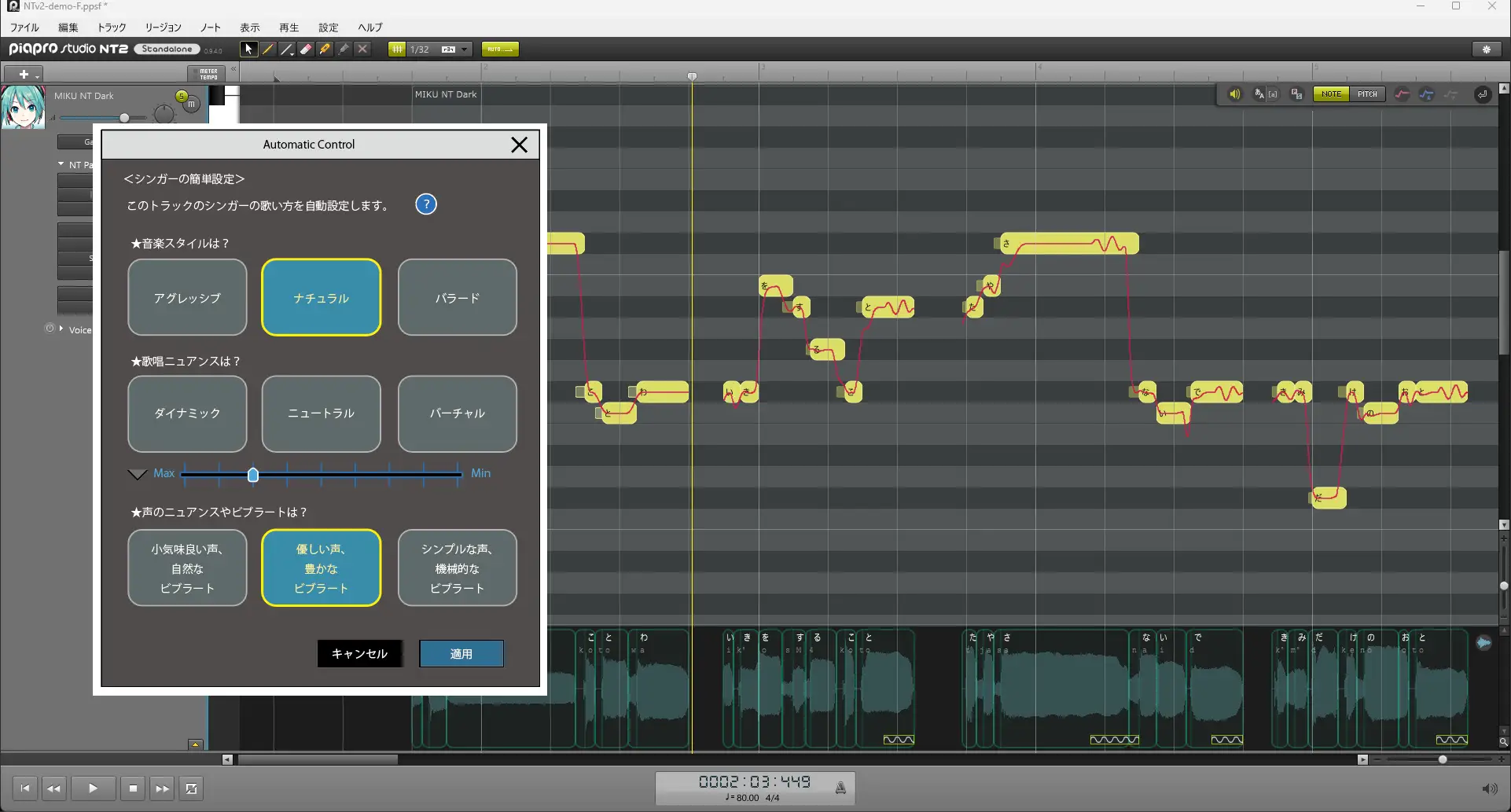Open the トラック menu
The image size is (1511, 812).
pyautogui.click(x=111, y=27)
